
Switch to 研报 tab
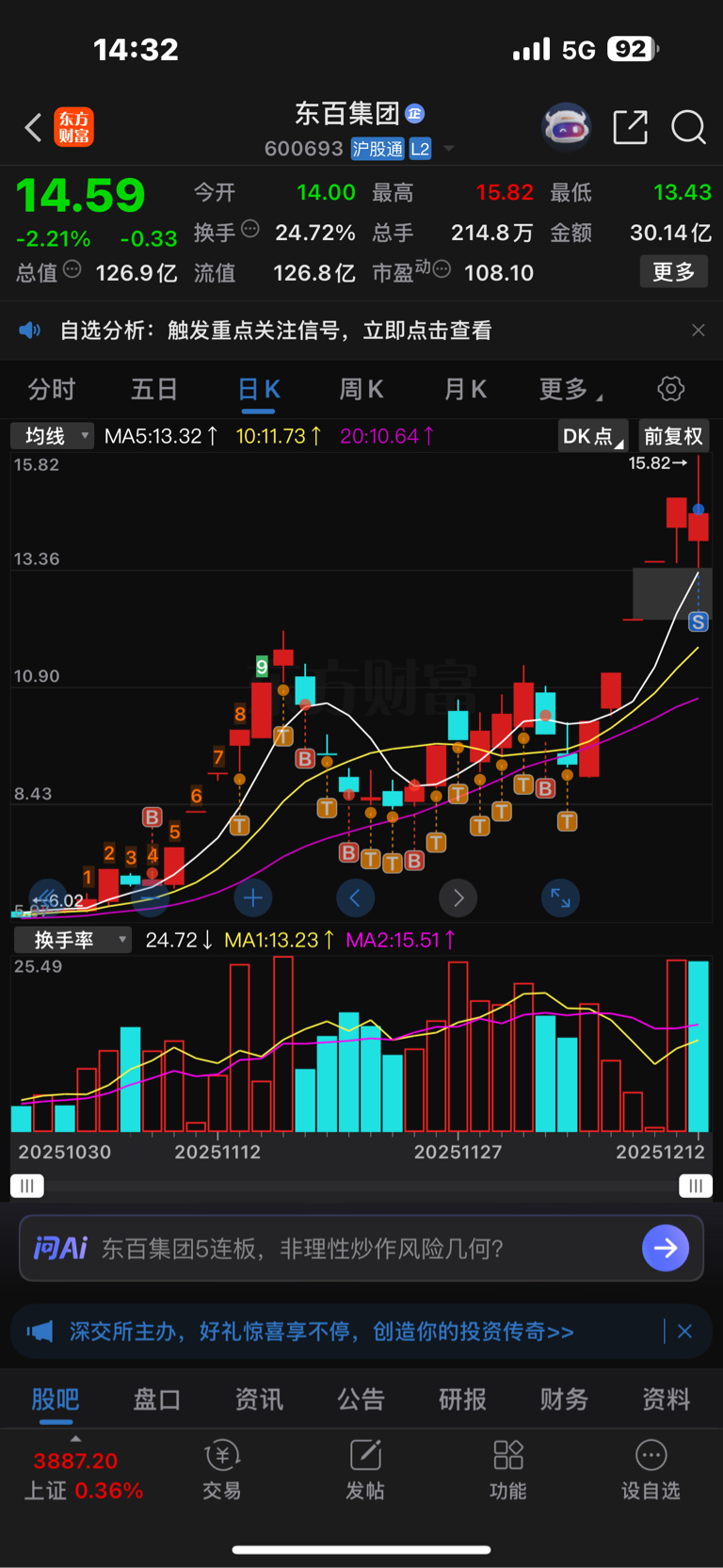coord(462,1399)
